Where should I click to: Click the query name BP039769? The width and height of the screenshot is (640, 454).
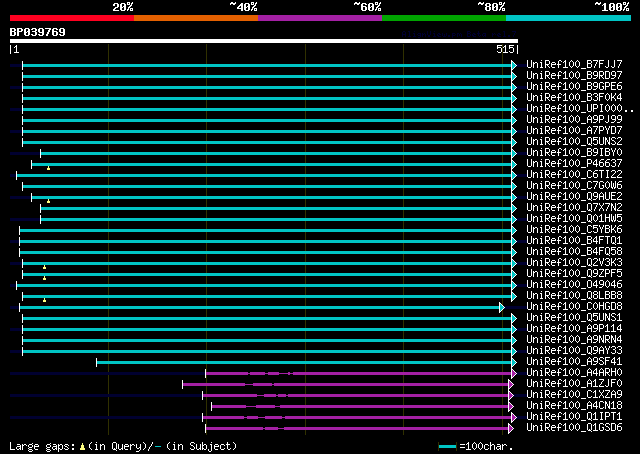pyautogui.click(x=38, y=32)
